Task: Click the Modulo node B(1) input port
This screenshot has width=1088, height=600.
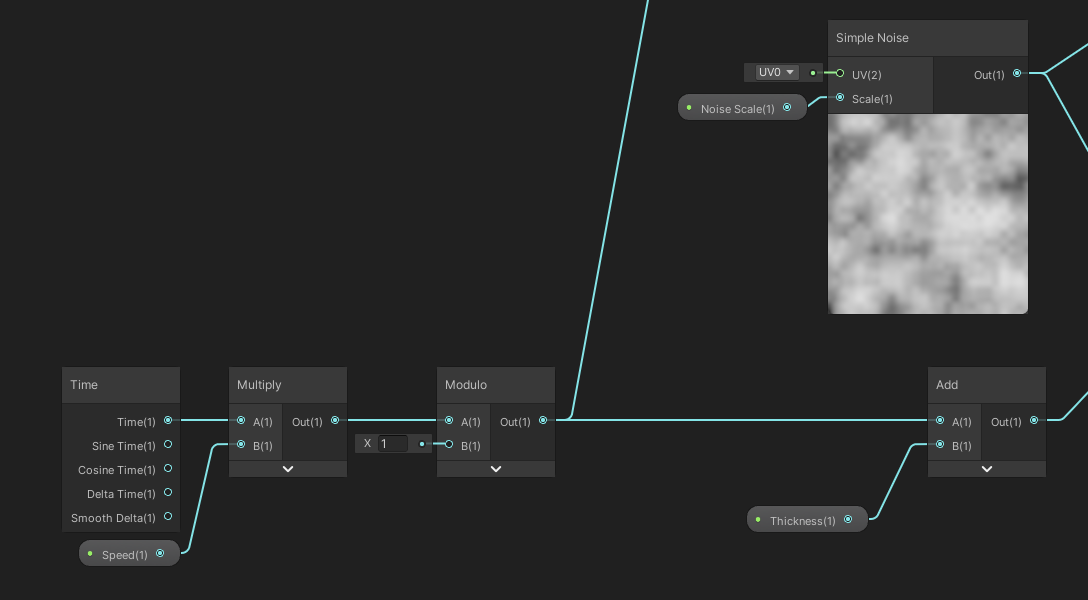Action: tap(449, 445)
